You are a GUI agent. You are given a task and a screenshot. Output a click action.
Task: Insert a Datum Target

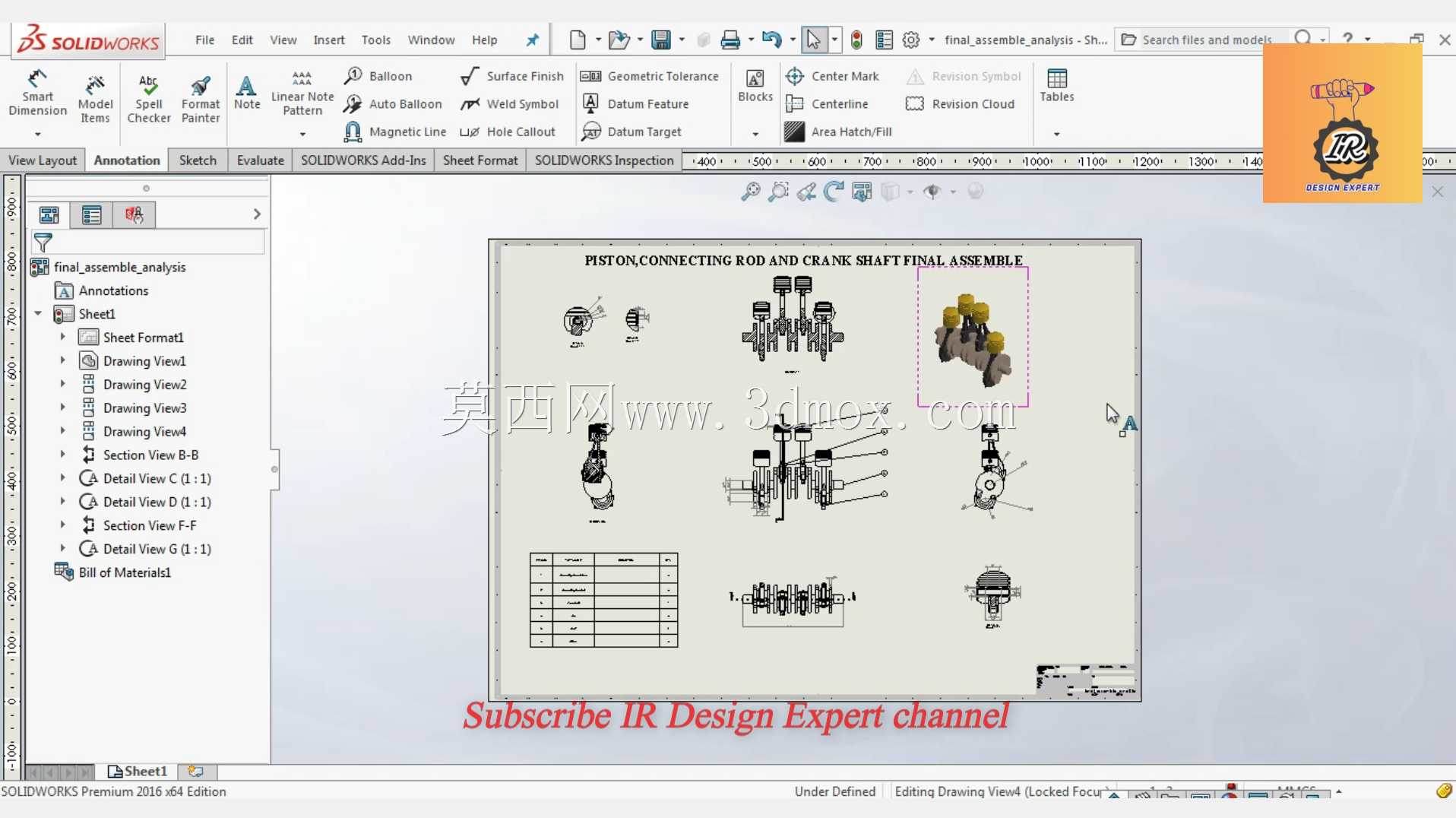631,132
